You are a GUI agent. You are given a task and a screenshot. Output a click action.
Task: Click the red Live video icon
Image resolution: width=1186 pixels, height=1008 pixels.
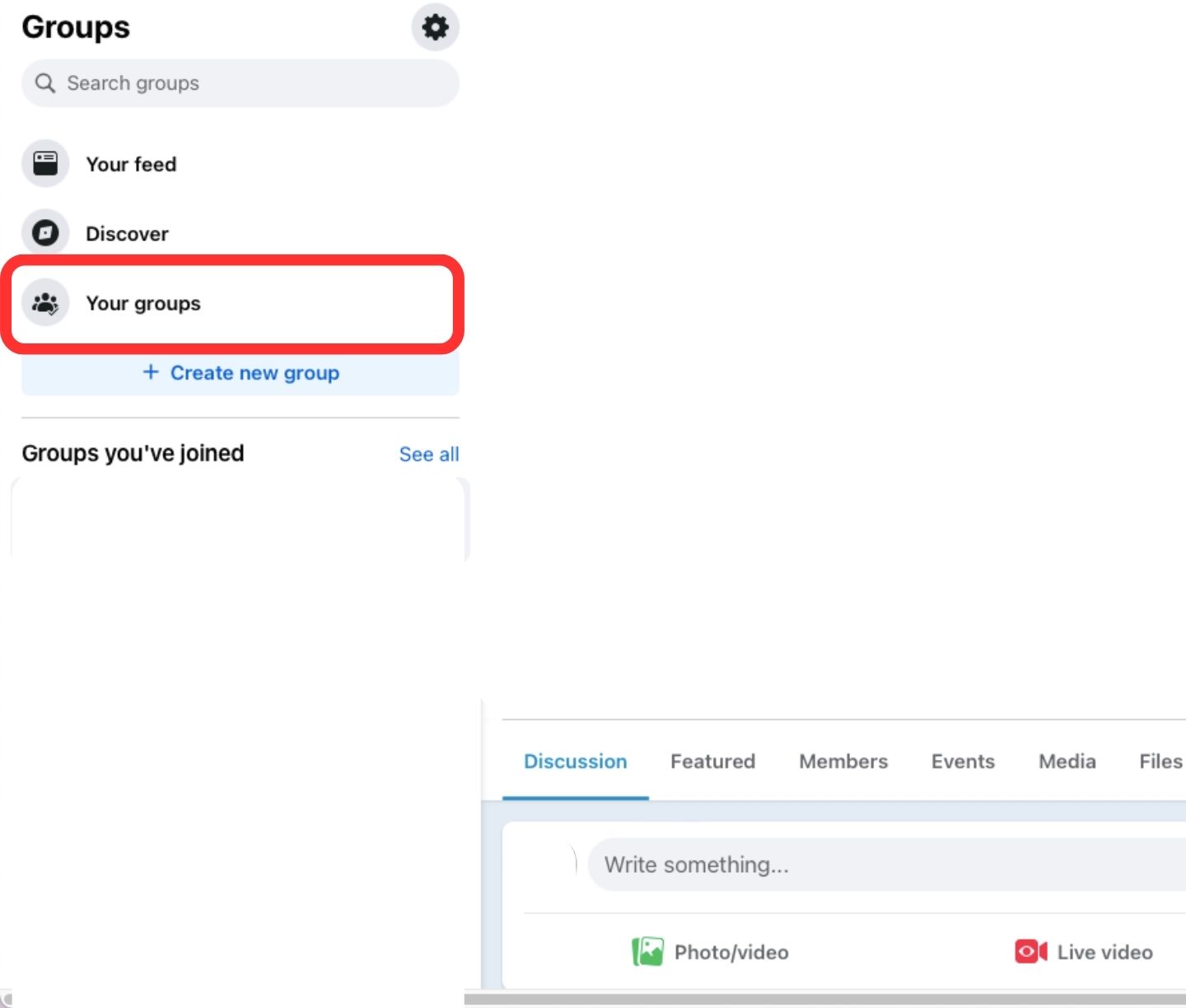1030,951
